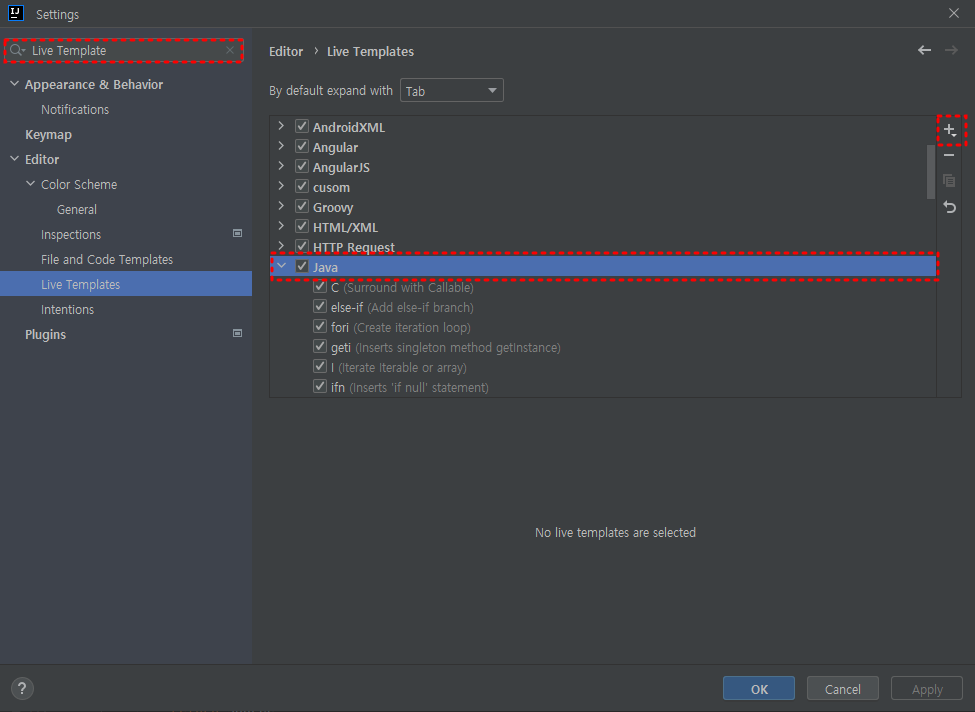Expand the HTML/XML group chevron

point(281,226)
